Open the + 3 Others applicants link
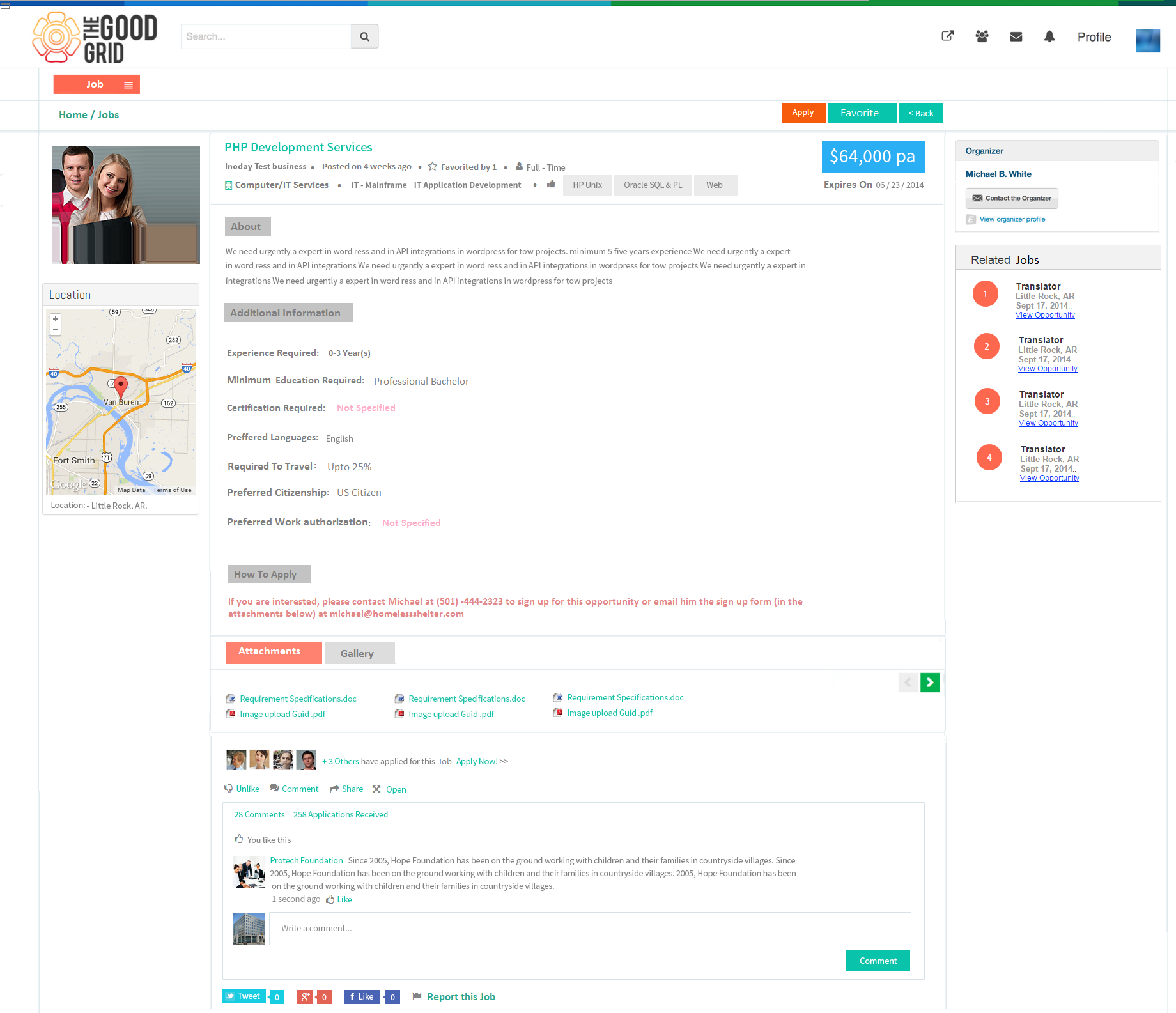This screenshot has width=1176, height=1013. click(341, 762)
